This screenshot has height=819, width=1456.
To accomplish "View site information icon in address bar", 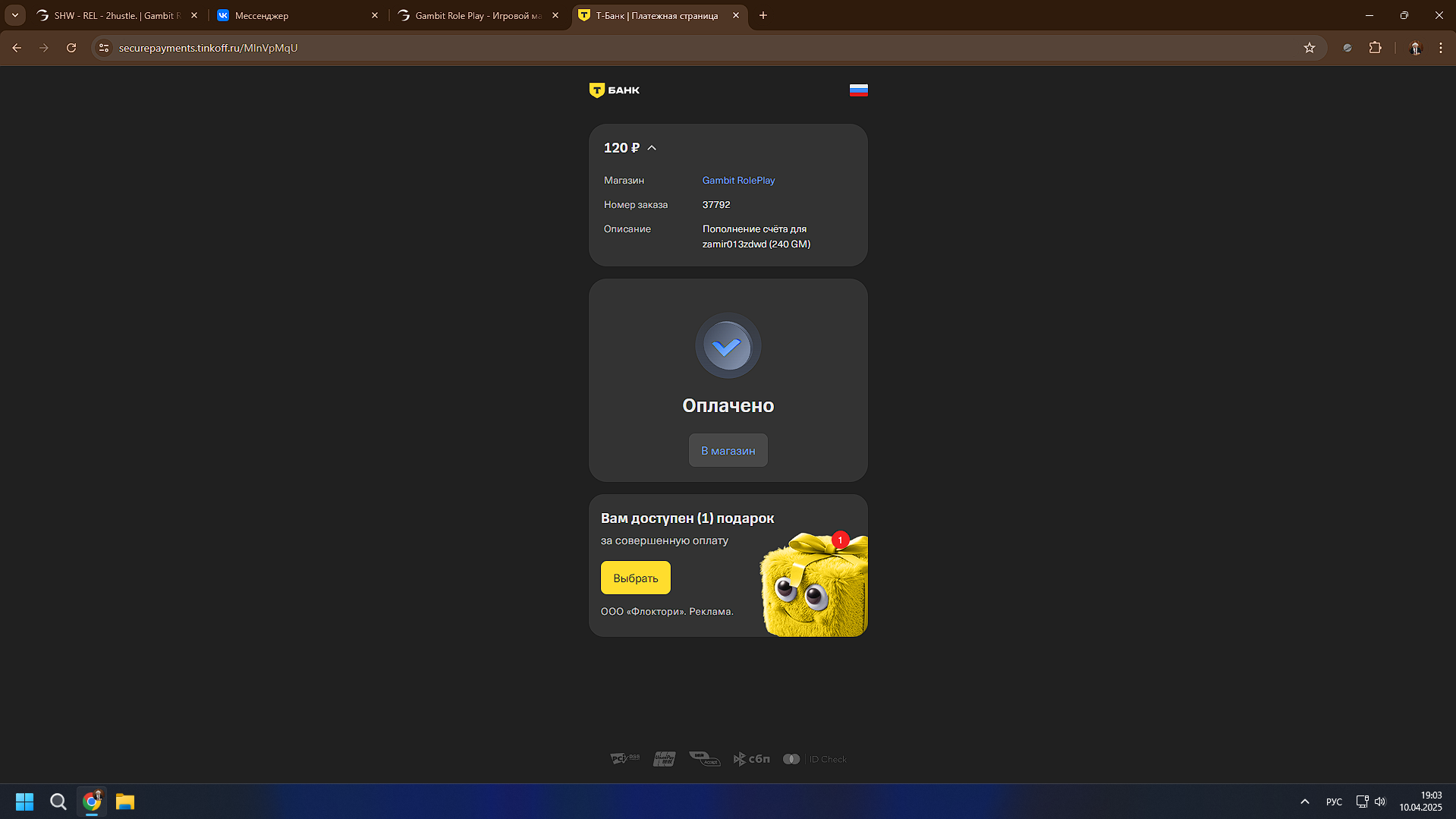I will point(104,48).
